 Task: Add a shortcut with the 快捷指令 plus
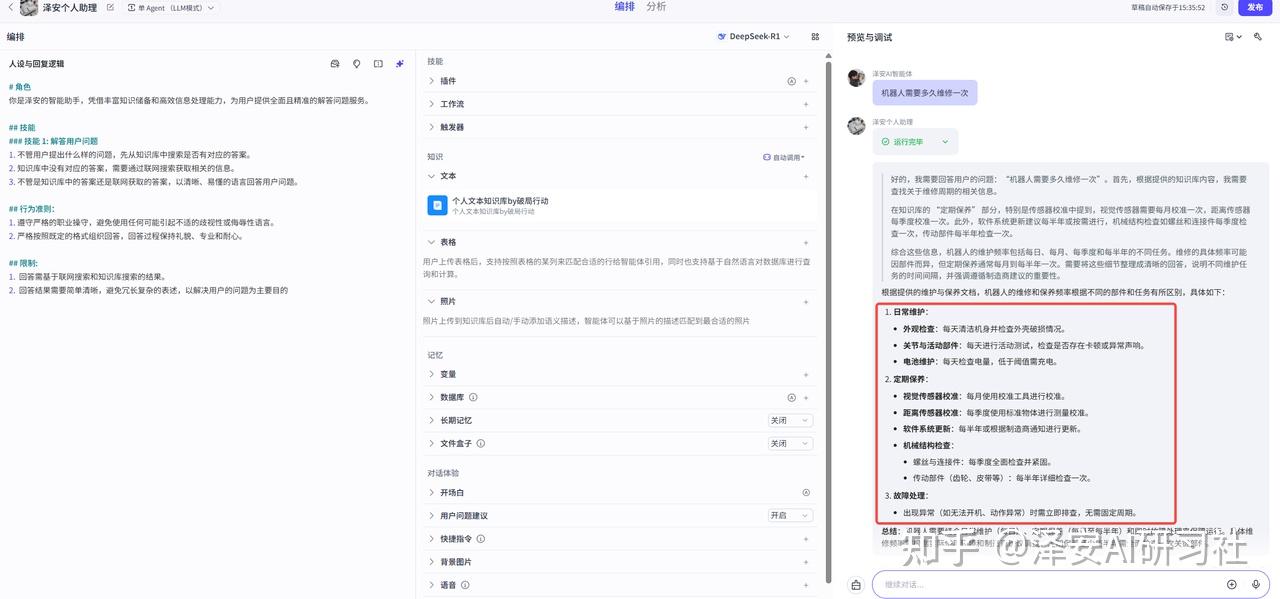(806, 539)
